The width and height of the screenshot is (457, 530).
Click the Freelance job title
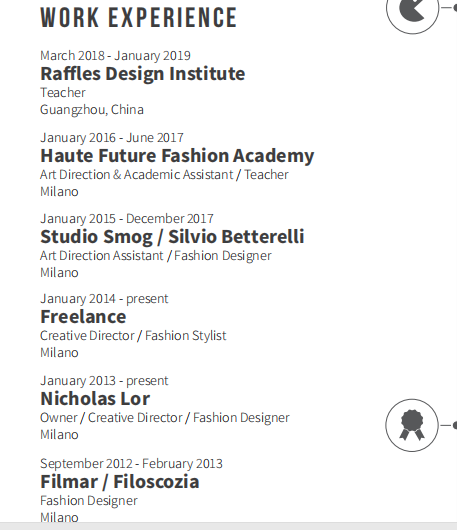click(x=83, y=317)
